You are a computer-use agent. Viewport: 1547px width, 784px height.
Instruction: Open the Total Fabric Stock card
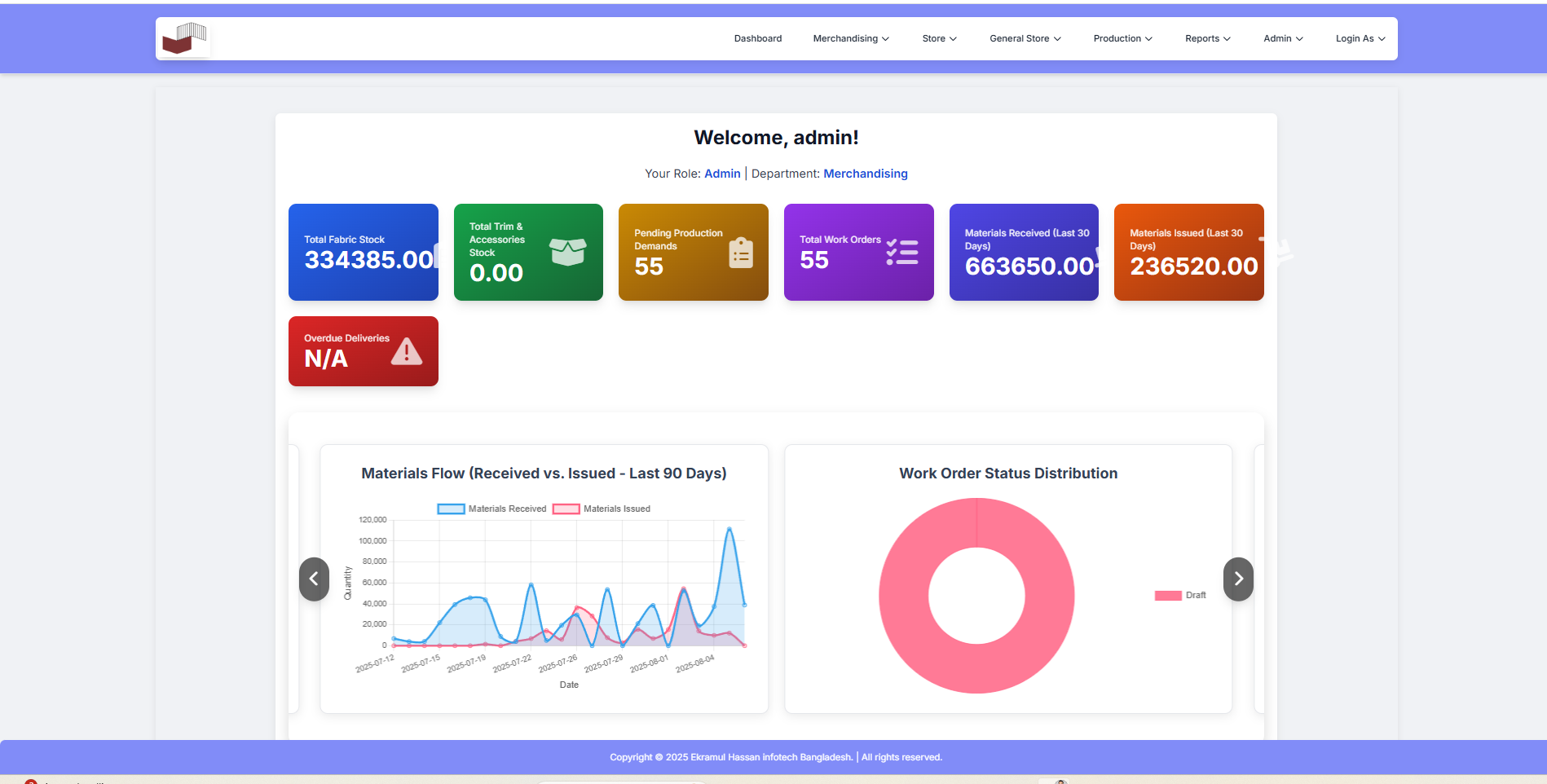click(363, 252)
